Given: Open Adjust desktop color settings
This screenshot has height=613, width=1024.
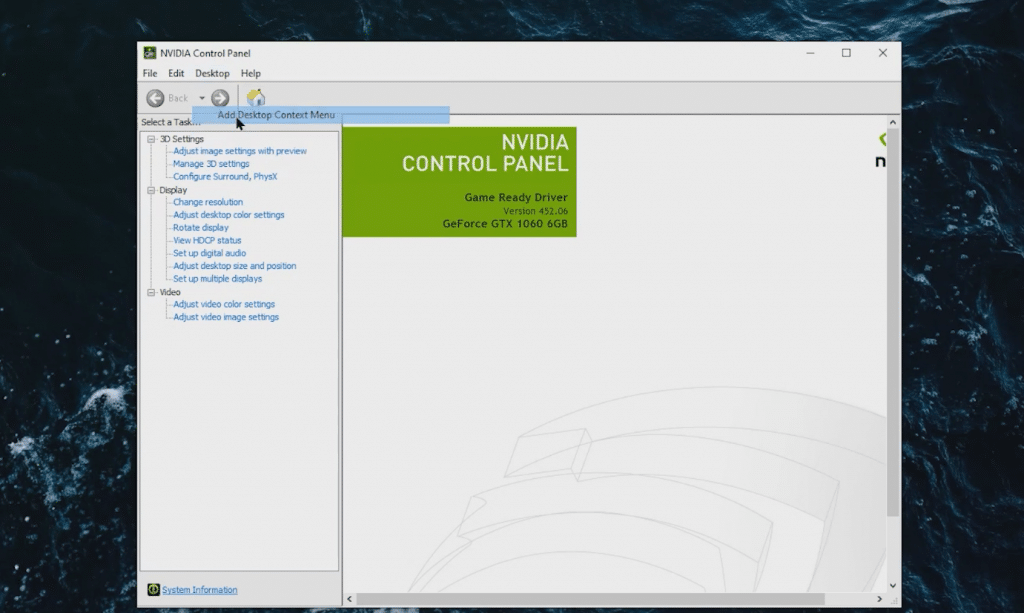Looking at the screenshot, I should click(x=228, y=214).
